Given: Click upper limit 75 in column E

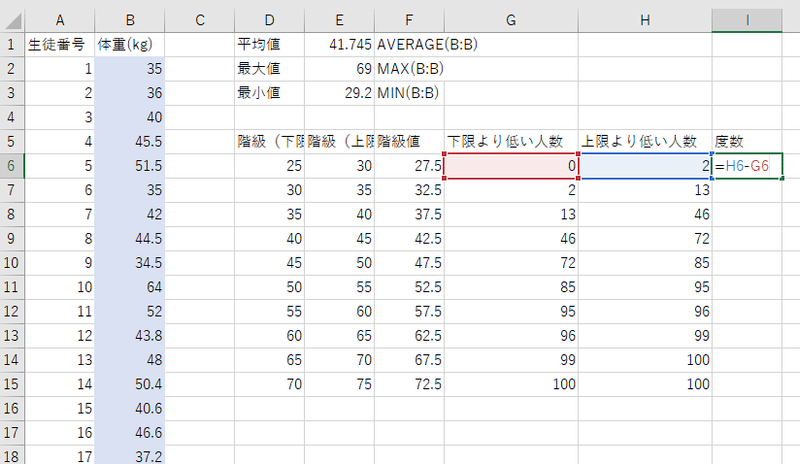Looking at the screenshot, I should (339, 384).
